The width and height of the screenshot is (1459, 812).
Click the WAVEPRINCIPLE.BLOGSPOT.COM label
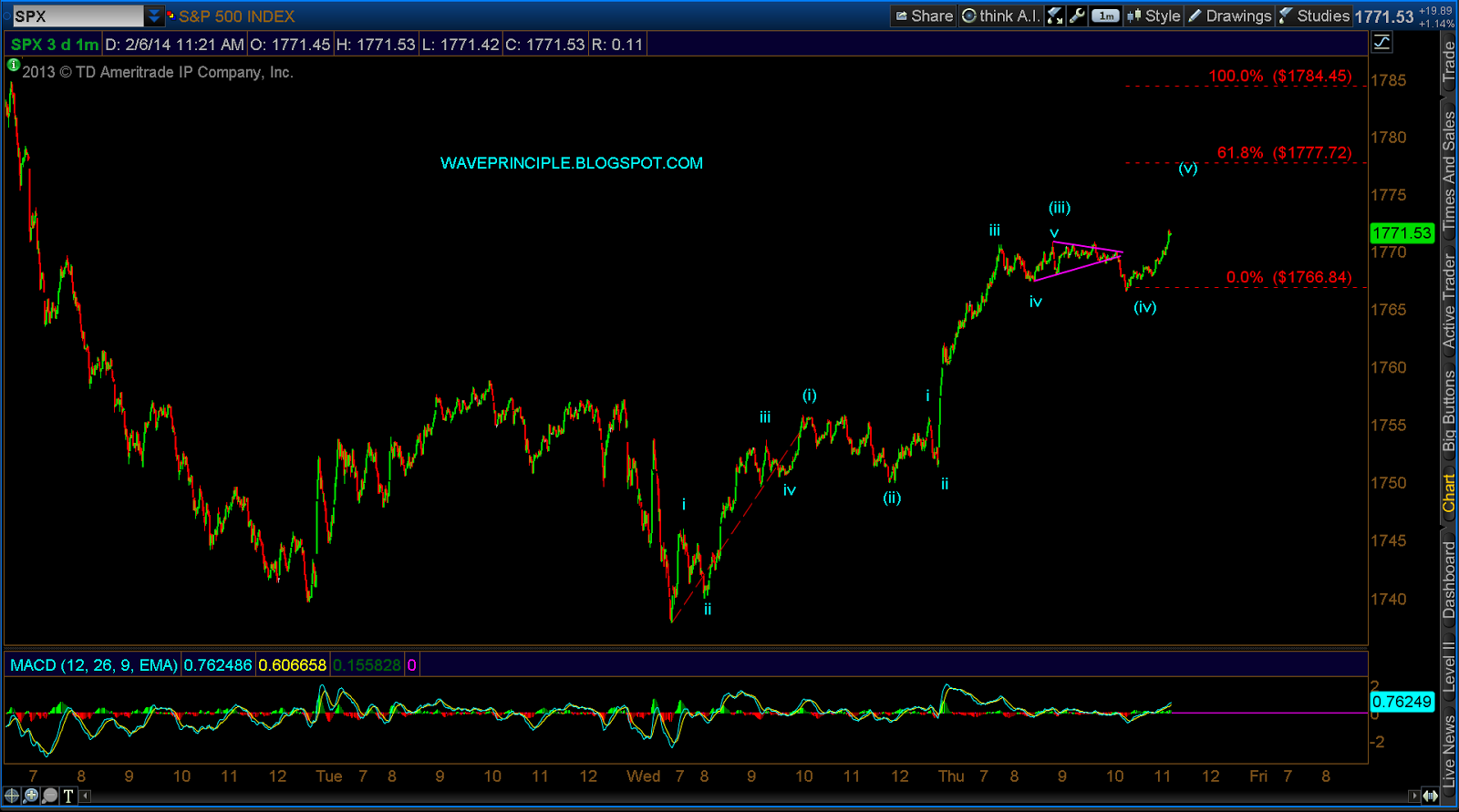pyautogui.click(x=572, y=163)
